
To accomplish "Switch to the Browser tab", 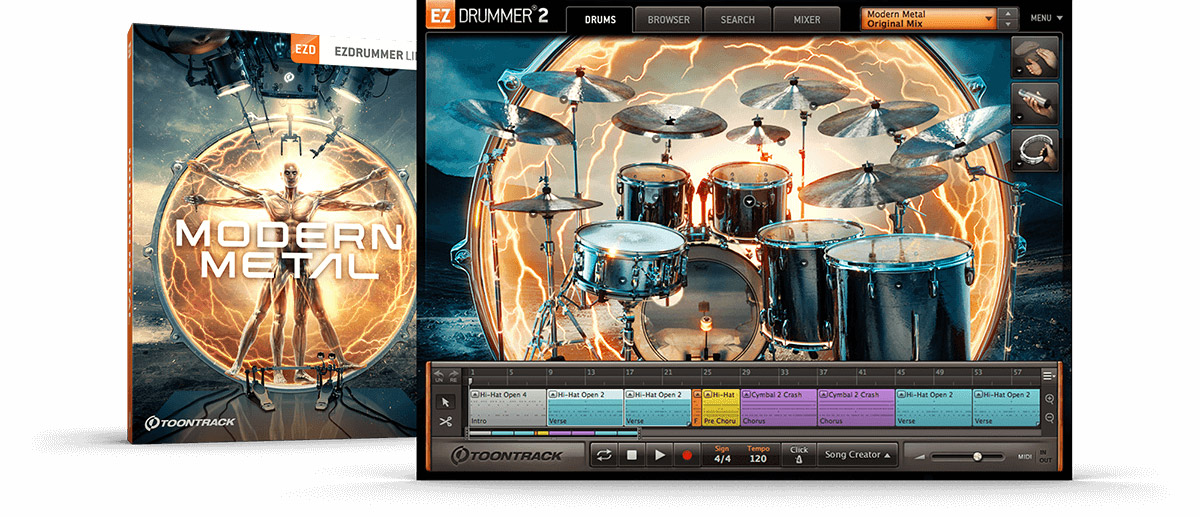I will (x=667, y=19).
